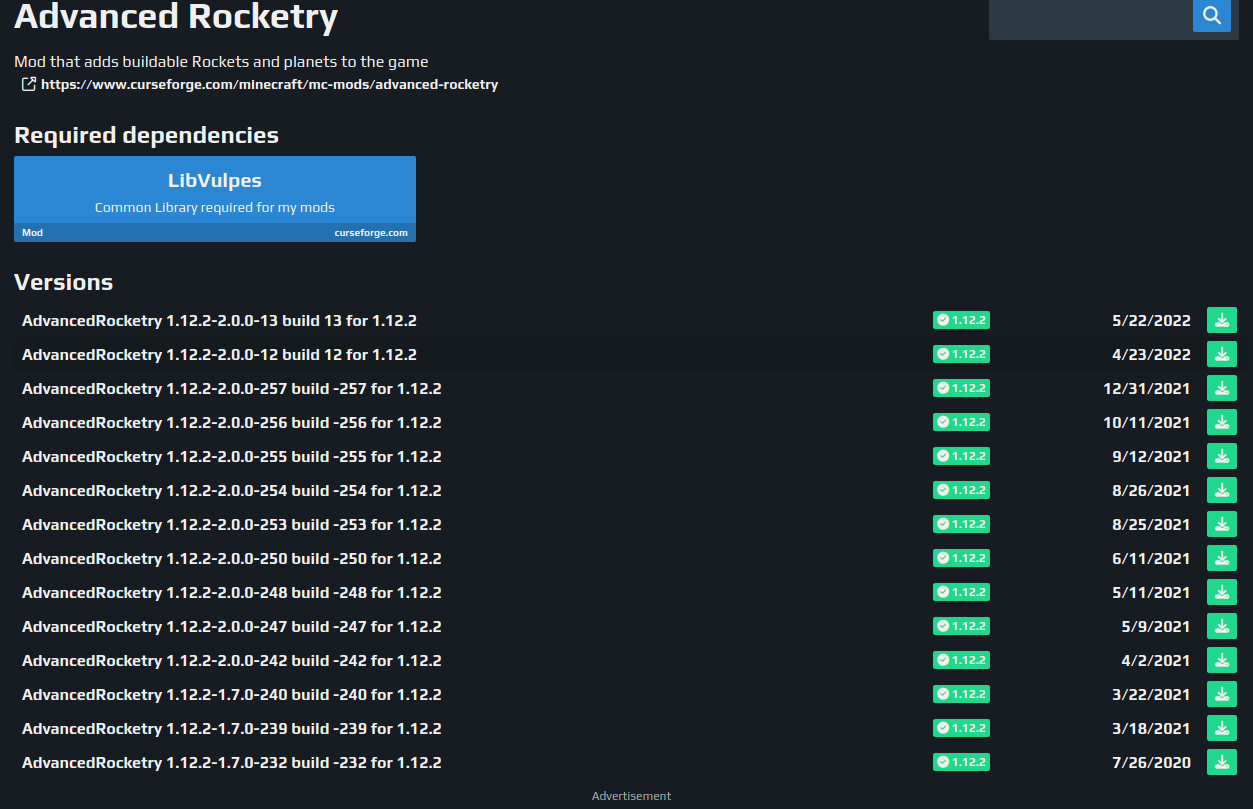Select AdvancedRocketry 1.12.2-2.0.0-257 version title
1253x809 pixels.
point(232,389)
